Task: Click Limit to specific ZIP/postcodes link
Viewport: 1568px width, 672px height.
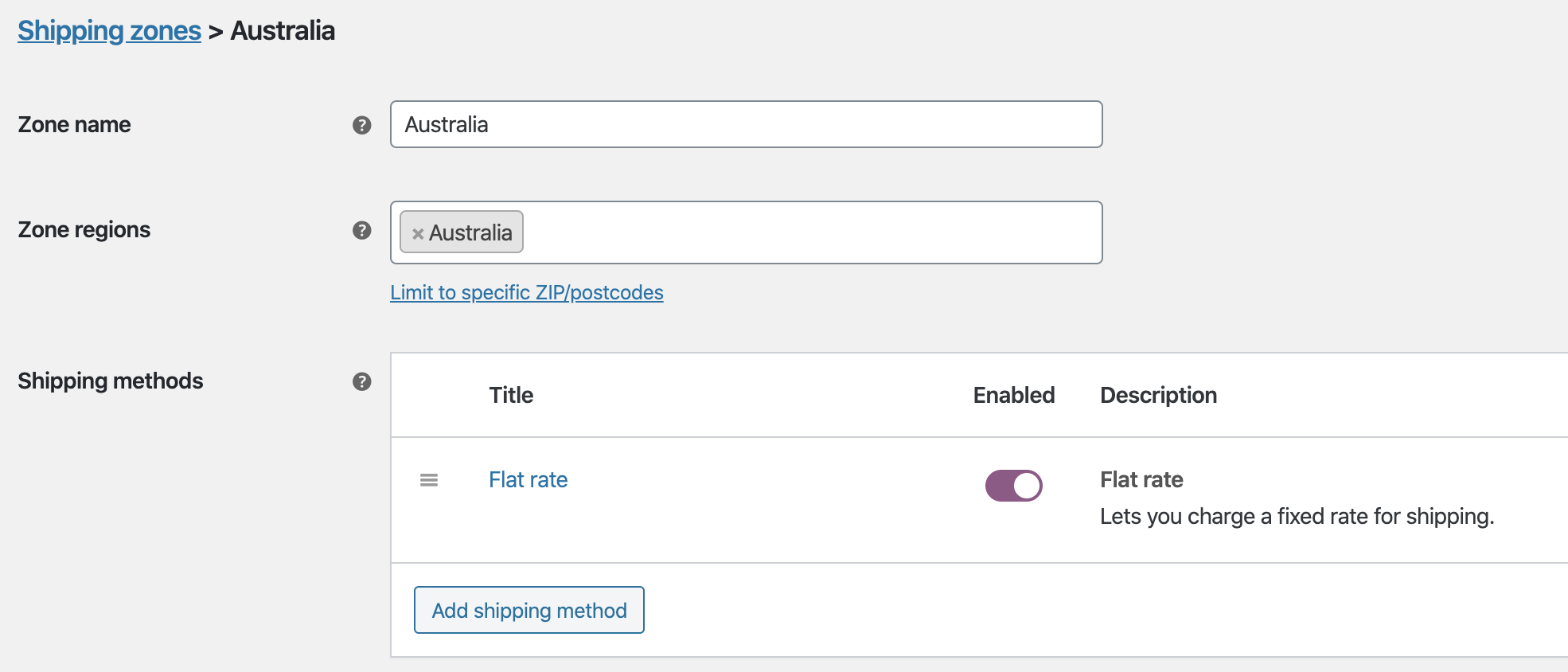Action: point(526,292)
